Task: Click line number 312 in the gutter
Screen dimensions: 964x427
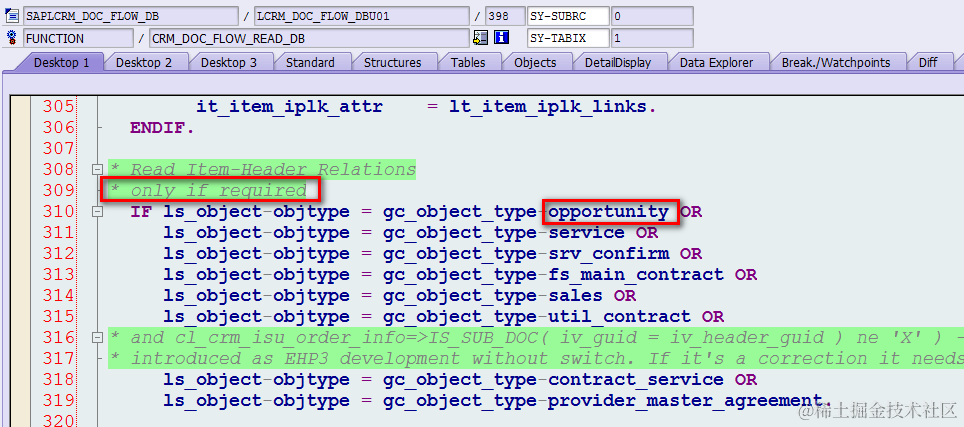Action: pyautogui.click(x=59, y=254)
